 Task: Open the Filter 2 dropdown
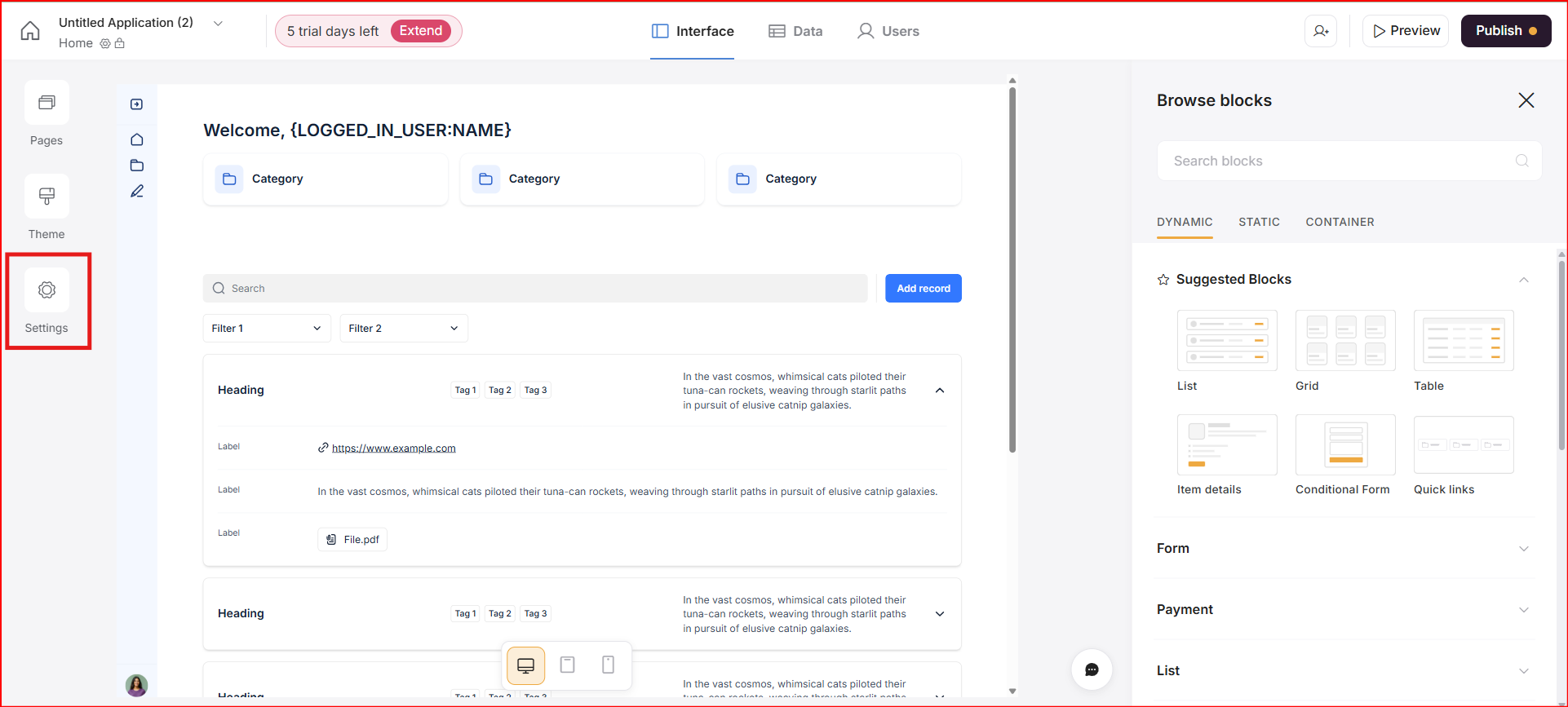(x=404, y=328)
